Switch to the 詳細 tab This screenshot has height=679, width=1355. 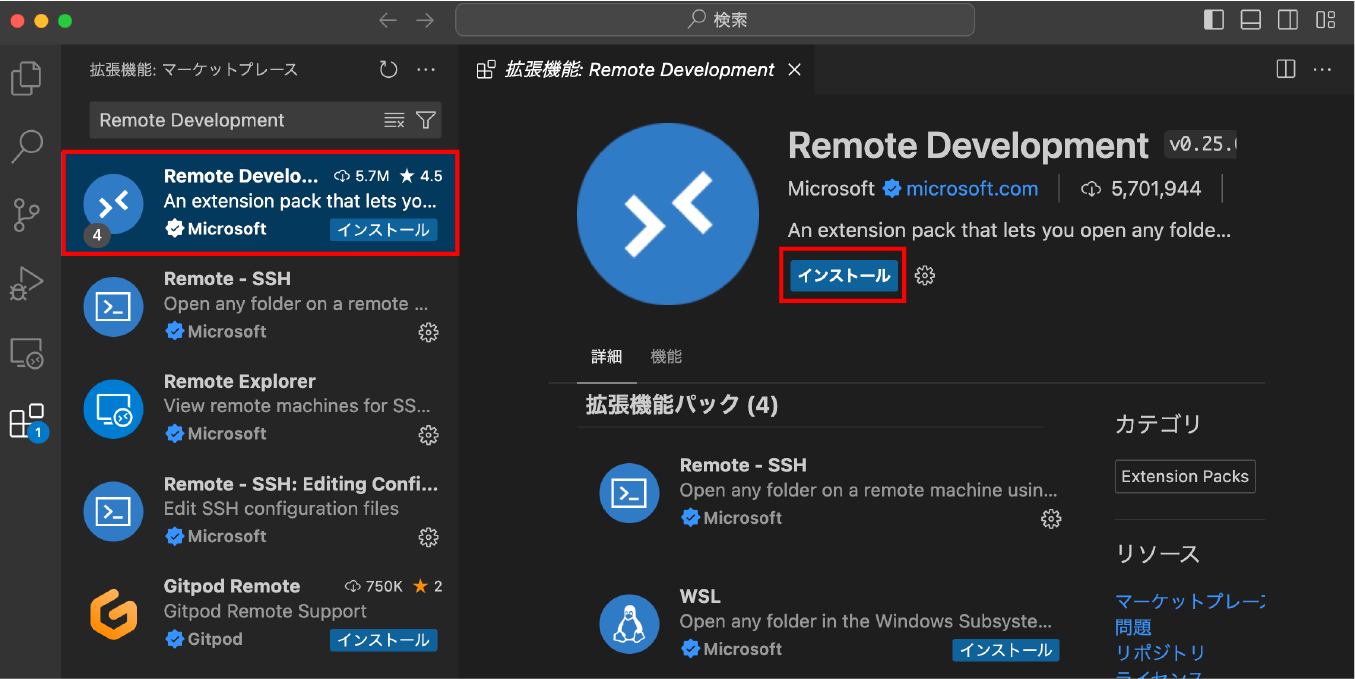606,357
